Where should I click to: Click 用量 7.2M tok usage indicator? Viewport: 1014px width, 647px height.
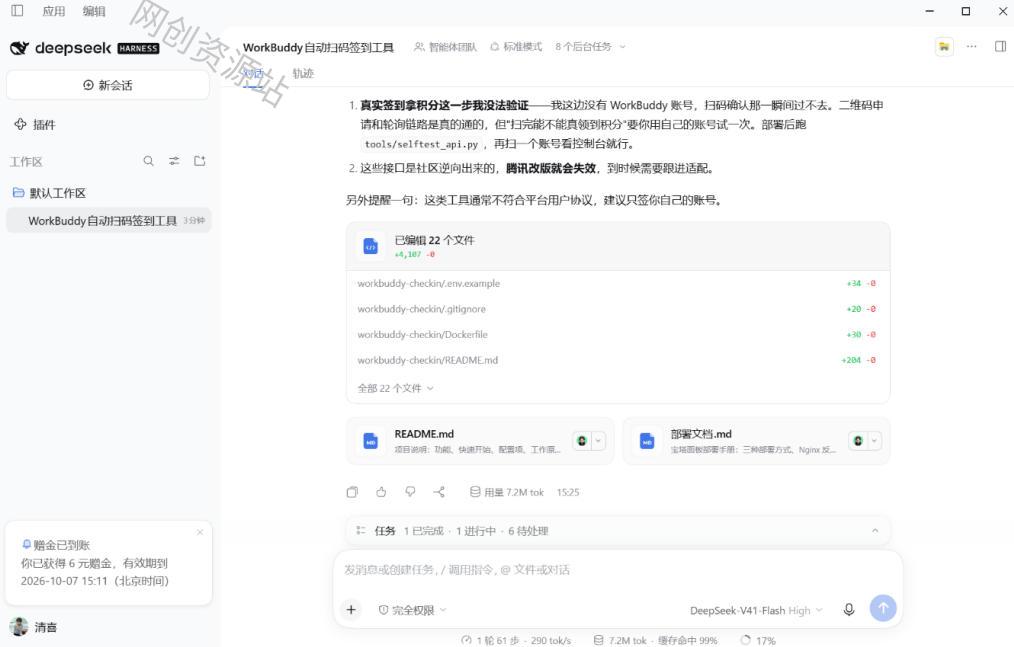coord(507,492)
